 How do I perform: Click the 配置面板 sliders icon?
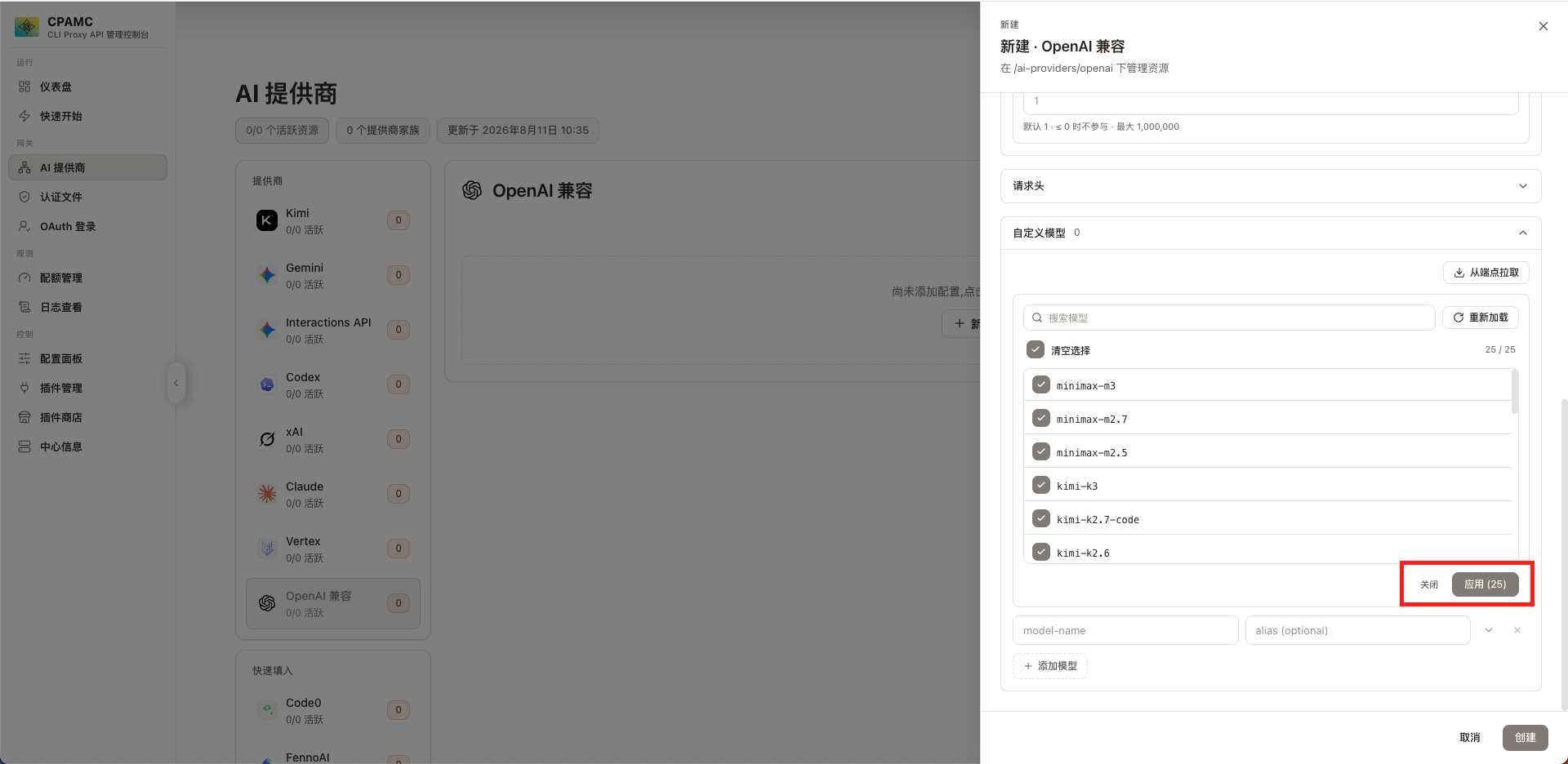tap(24, 358)
